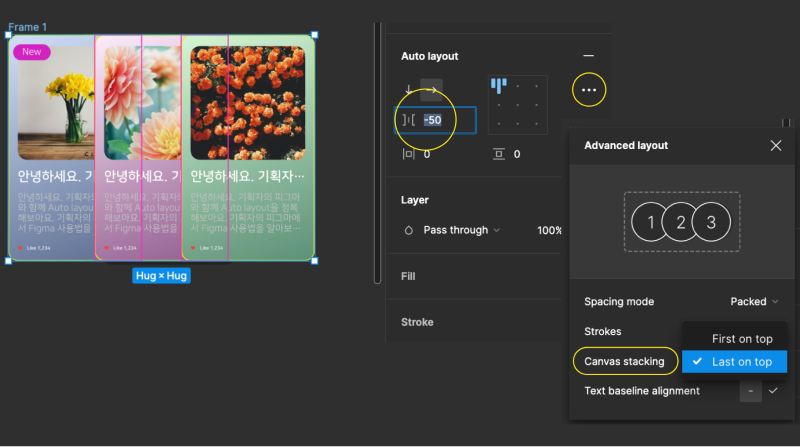Open advanced layout three-dots menu

pos(589,90)
